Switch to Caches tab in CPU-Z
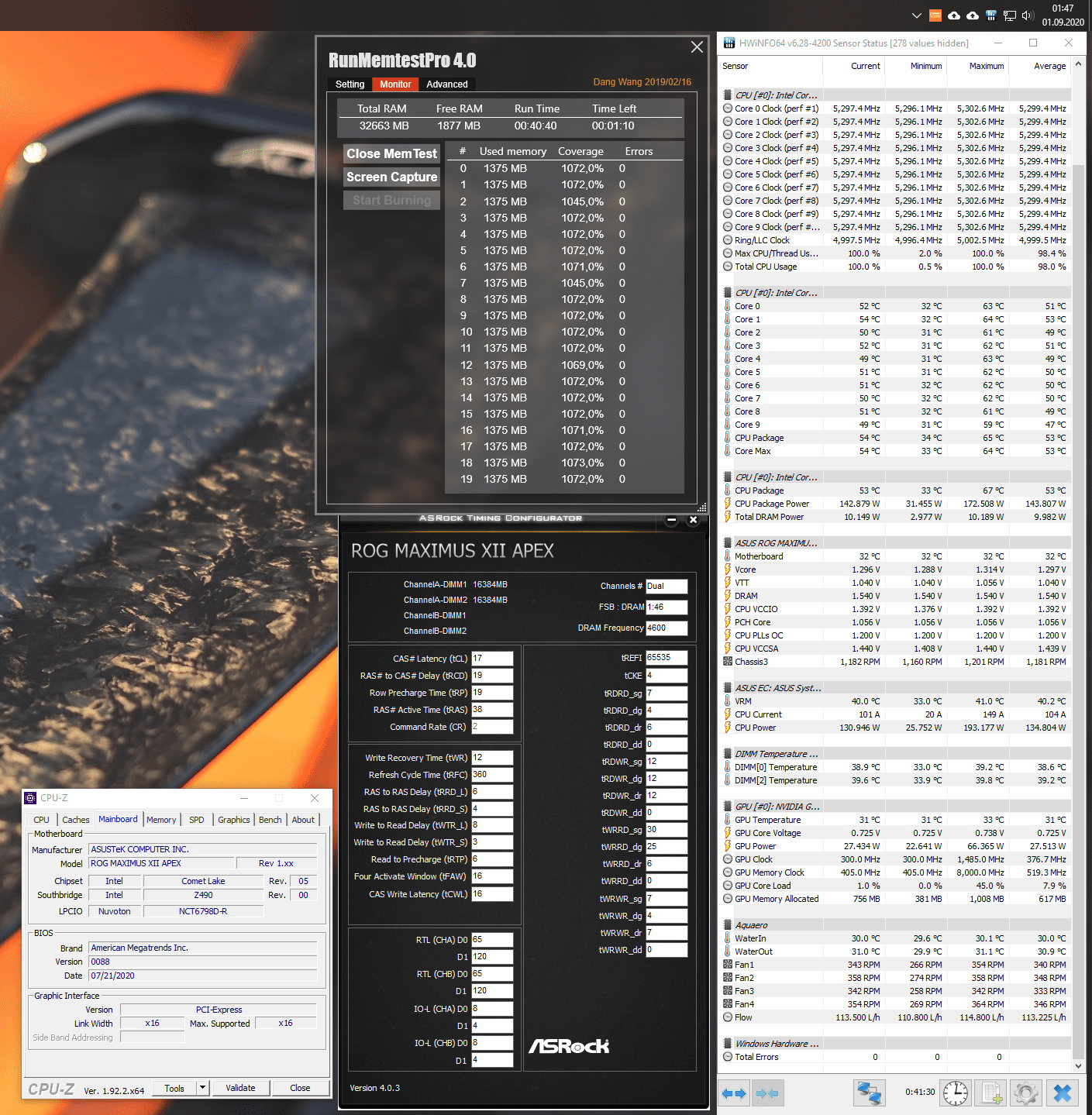This screenshot has height=1115, width=1092. [75, 820]
